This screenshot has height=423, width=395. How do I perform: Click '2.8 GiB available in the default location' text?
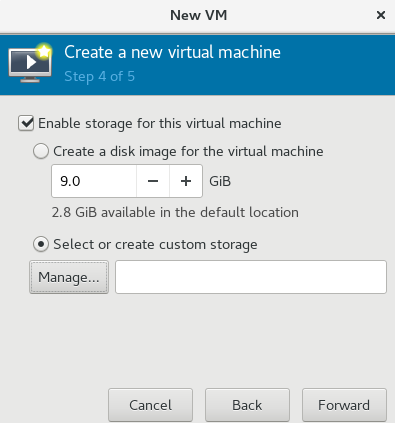175,212
